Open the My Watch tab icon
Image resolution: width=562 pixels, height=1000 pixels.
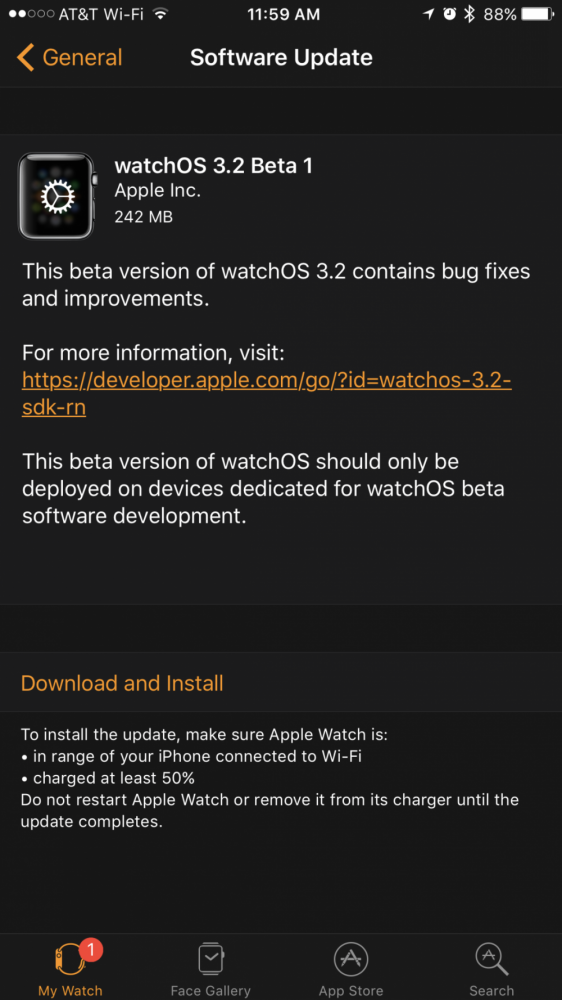click(70, 959)
